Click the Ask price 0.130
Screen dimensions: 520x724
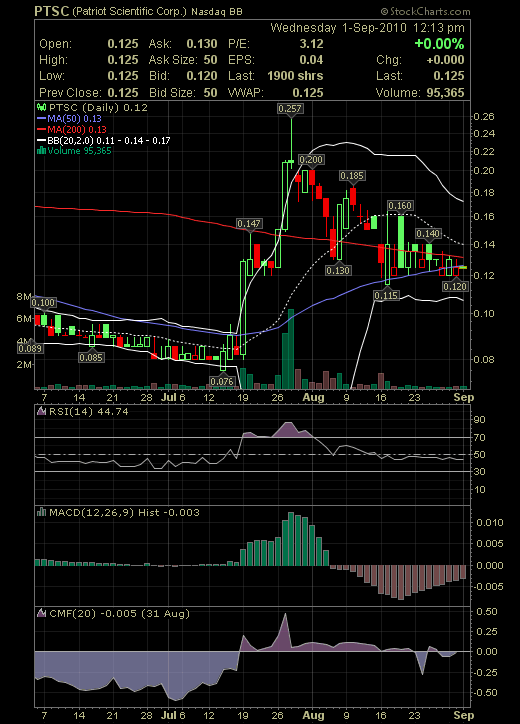click(x=202, y=44)
